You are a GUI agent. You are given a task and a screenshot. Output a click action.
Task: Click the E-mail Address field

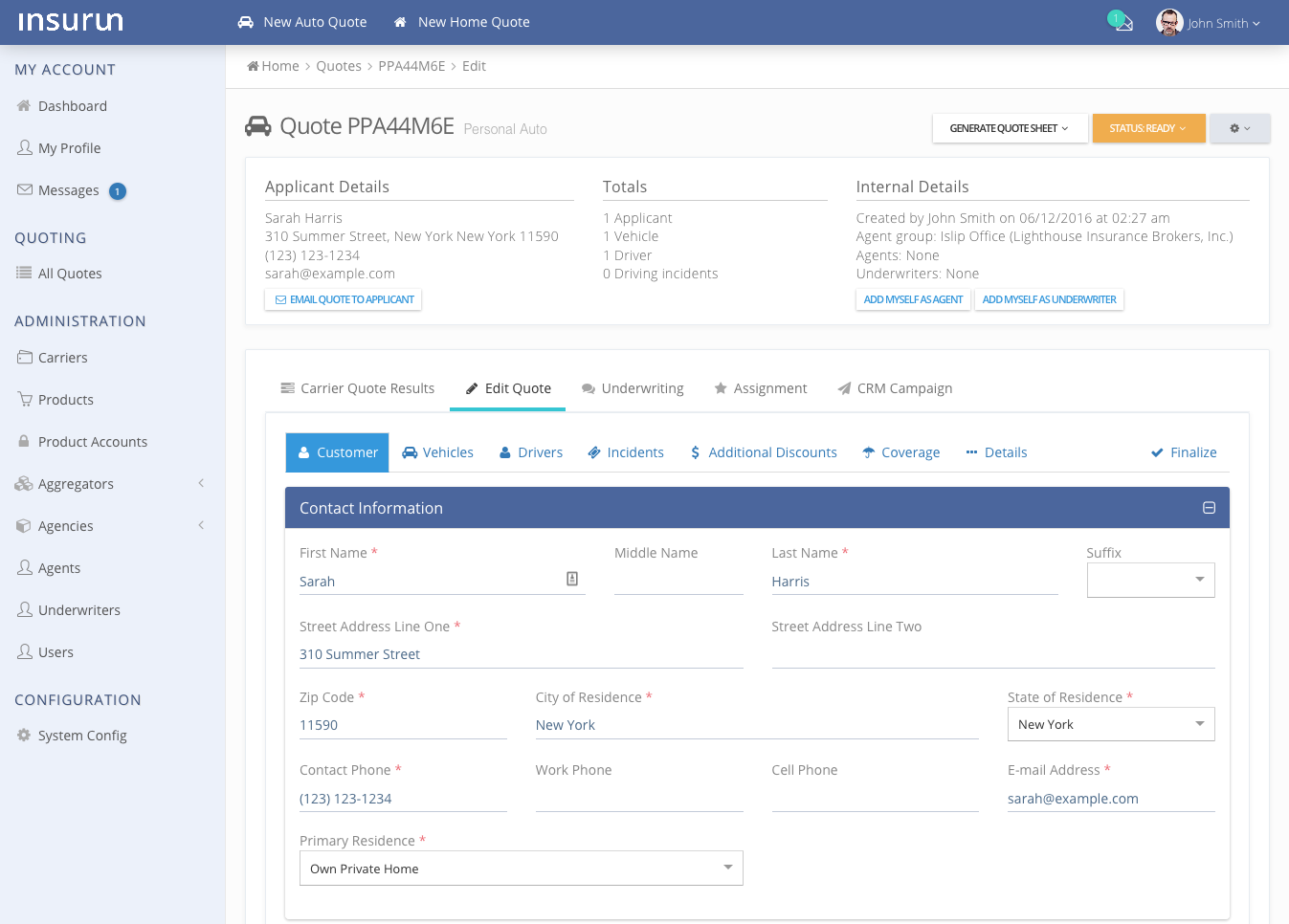coord(1111,799)
